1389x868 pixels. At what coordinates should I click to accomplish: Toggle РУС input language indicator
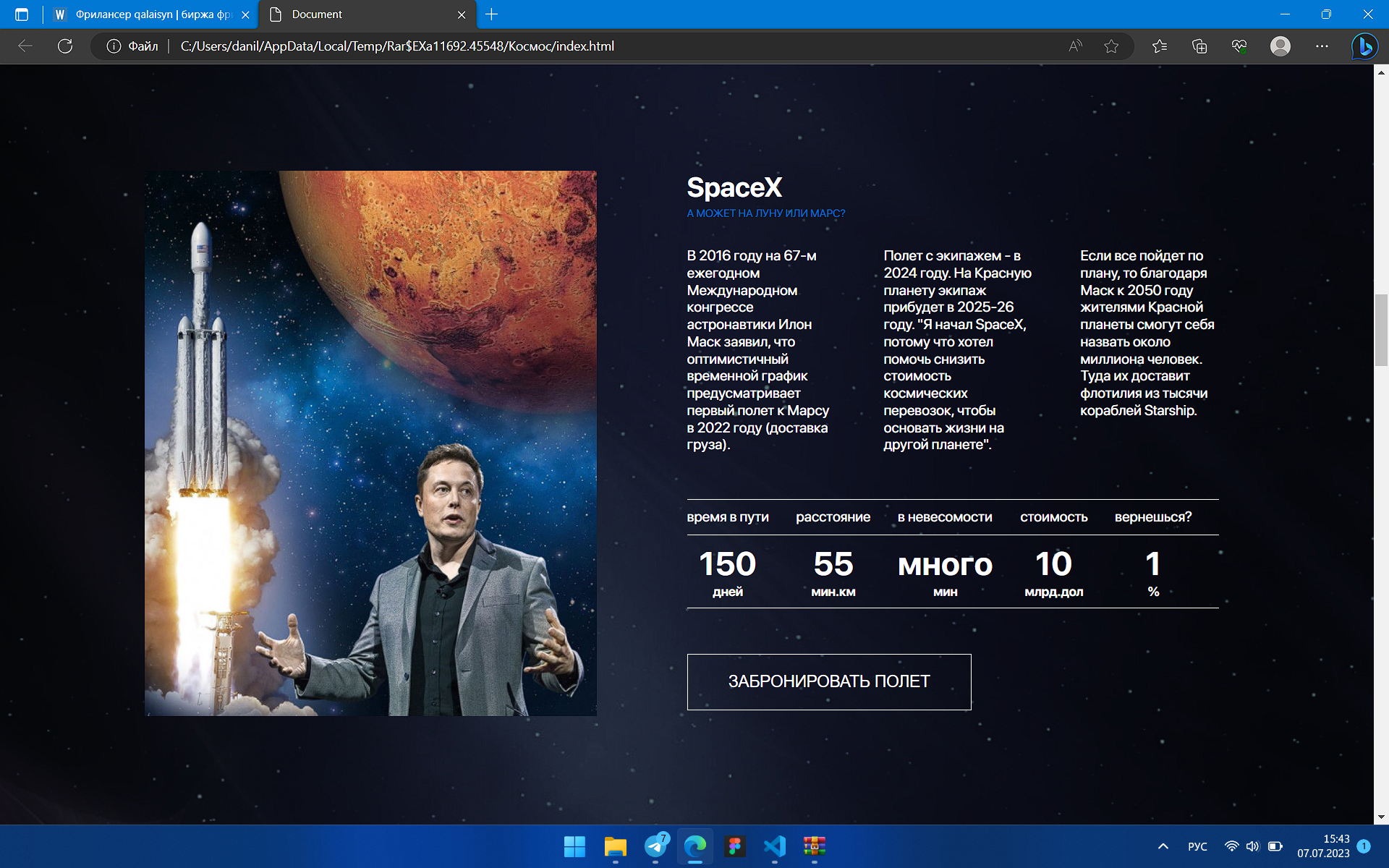(x=1197, y=846)
